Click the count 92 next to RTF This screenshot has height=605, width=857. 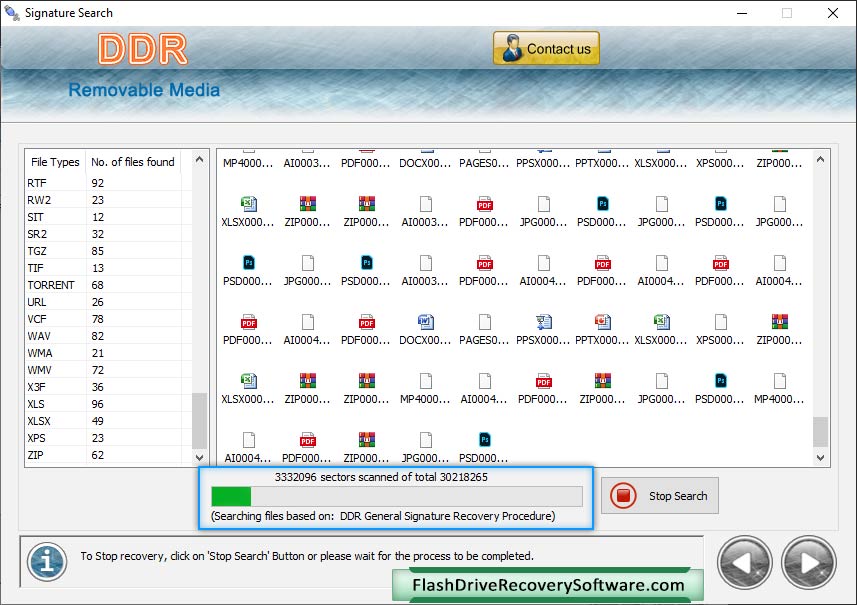(98, 183)
